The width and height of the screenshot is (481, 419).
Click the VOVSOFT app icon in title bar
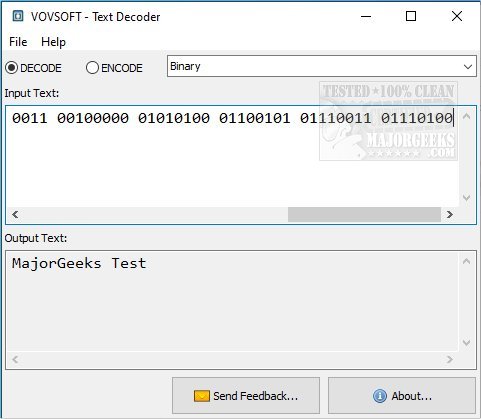tap(18, 16)
